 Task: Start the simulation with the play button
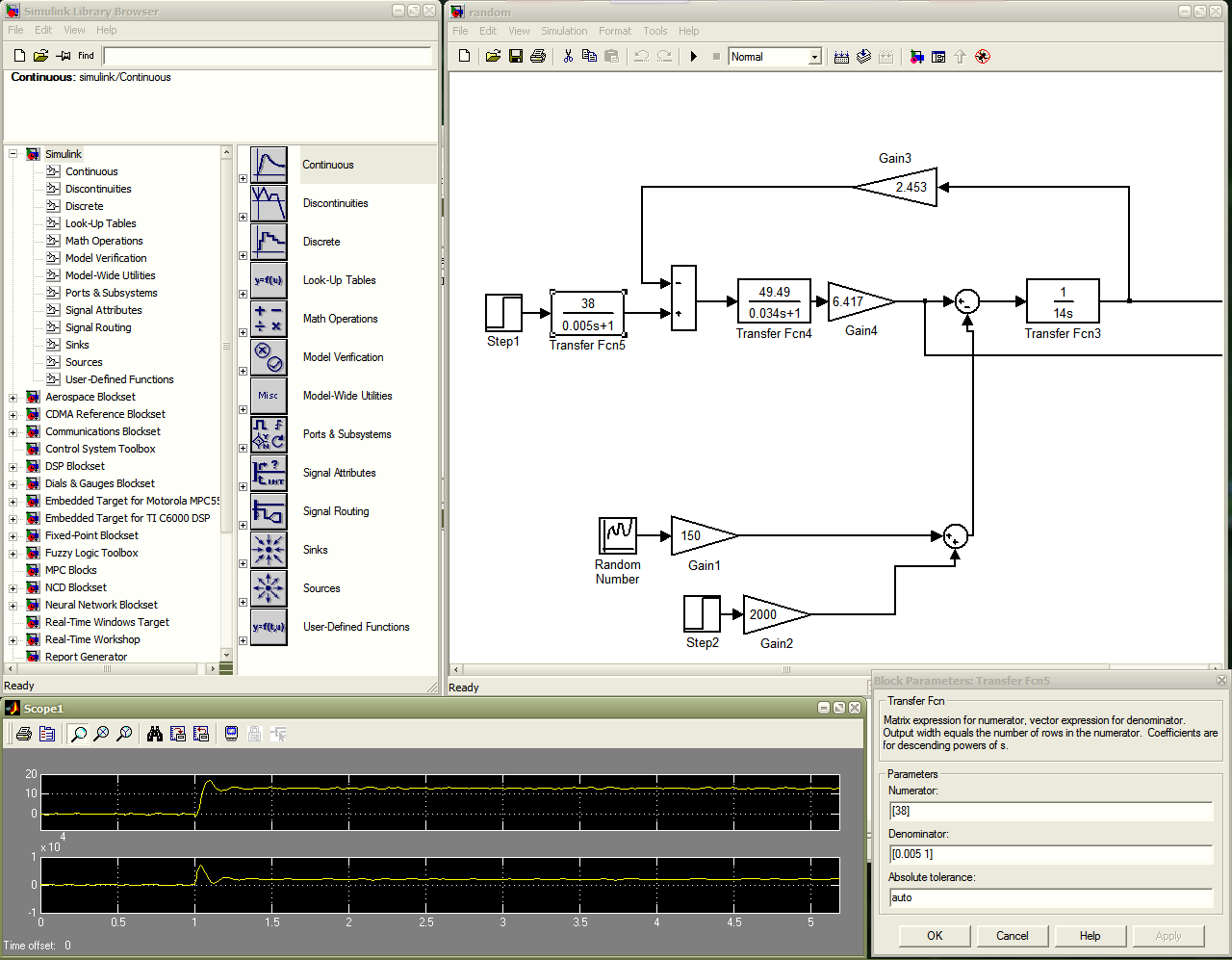[x=693, y=57]
